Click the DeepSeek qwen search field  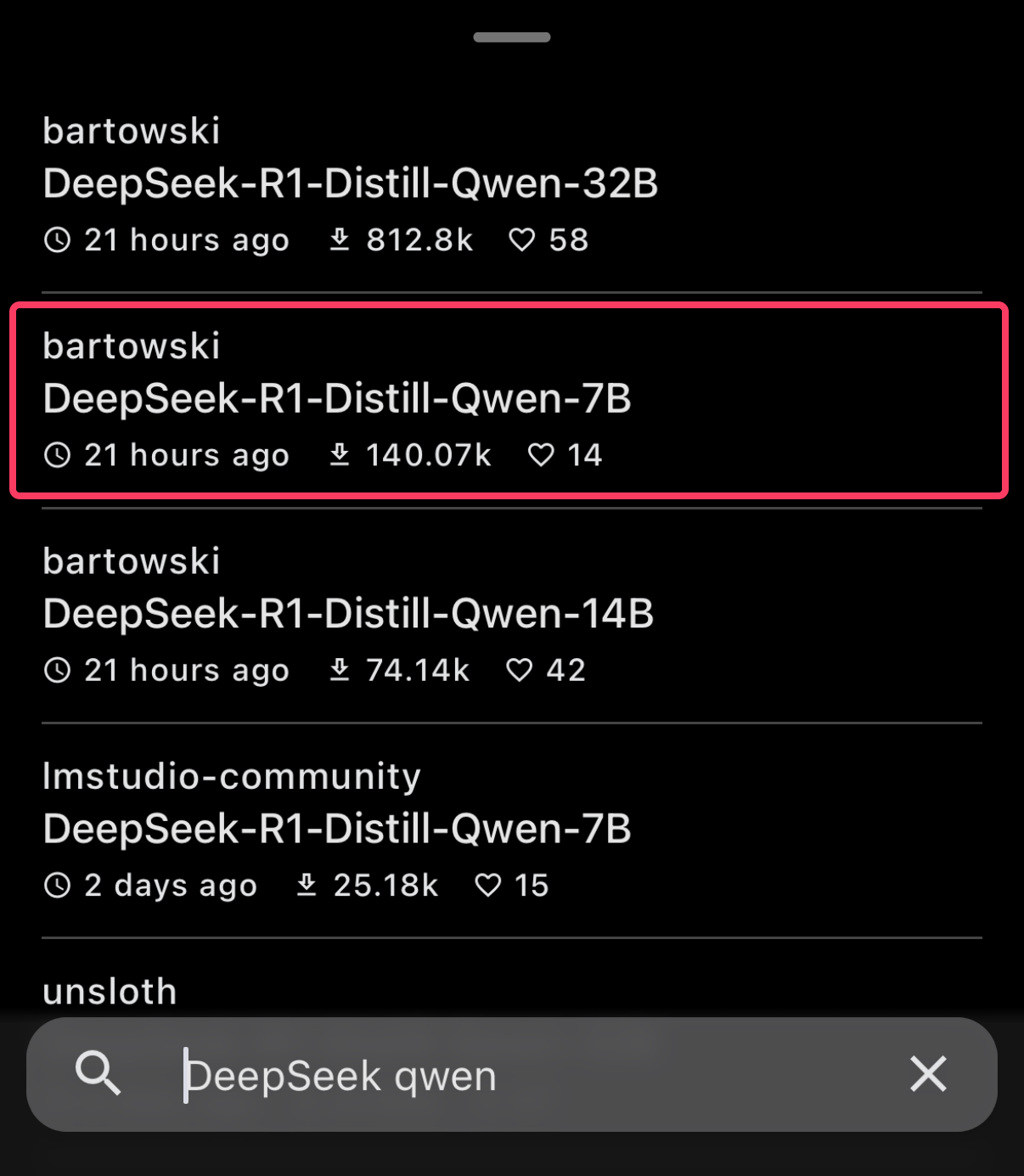[509, 1076]
